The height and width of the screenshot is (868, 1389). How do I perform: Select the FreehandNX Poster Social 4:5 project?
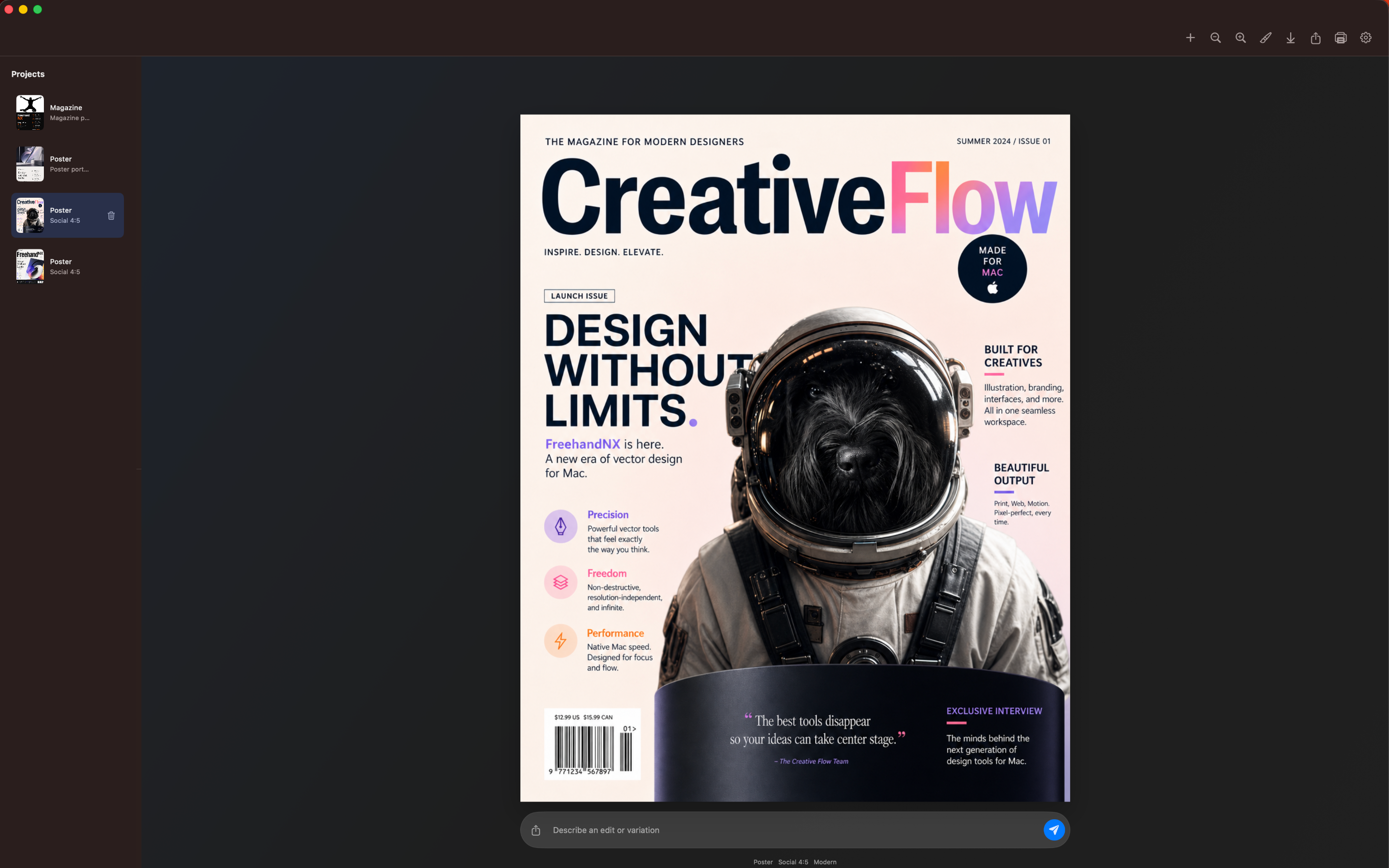68,266
